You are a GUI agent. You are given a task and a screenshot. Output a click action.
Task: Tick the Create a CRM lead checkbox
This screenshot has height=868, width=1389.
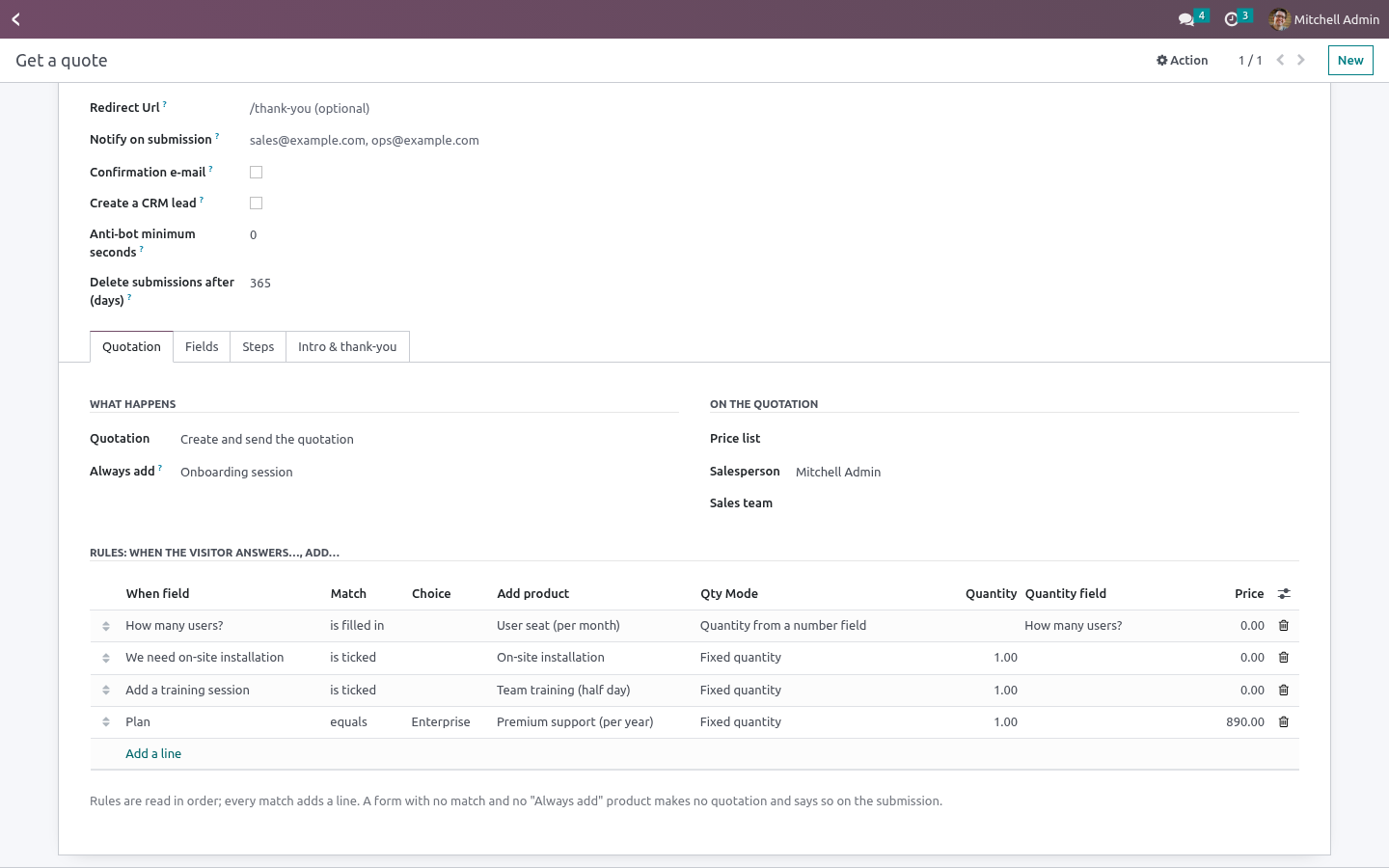(x=256, y=203)
